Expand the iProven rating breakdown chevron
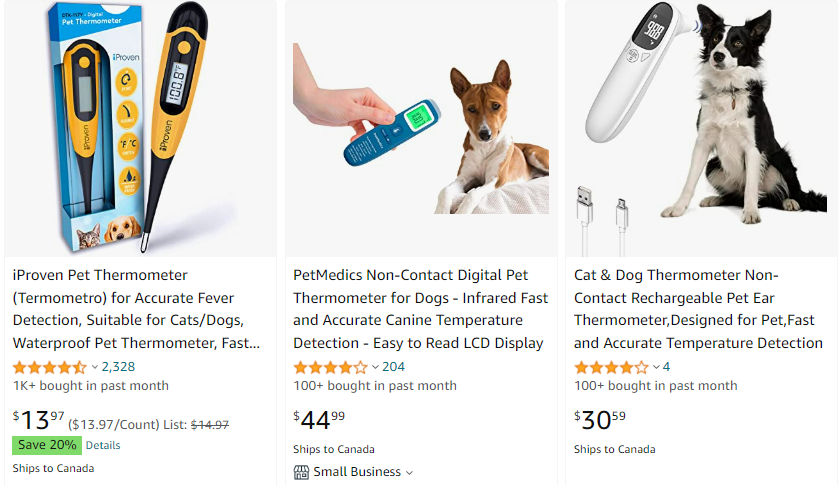 (x=95, y=367)
